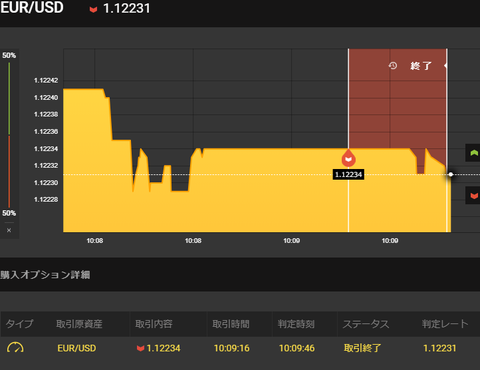
Task: Click the 取引内容 column header
Action: pos(154,324)
